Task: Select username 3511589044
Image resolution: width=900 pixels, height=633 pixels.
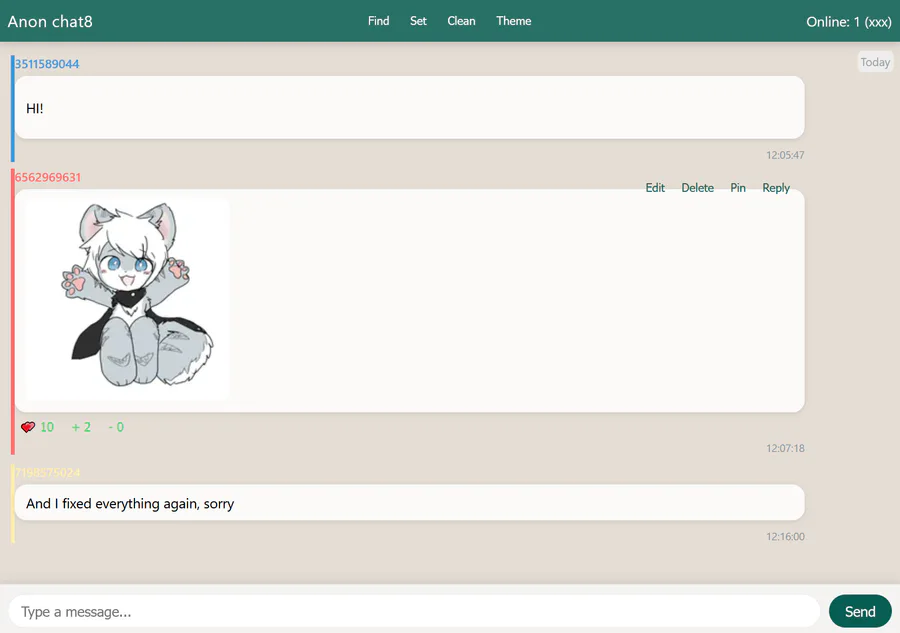Action: [47, 64]
